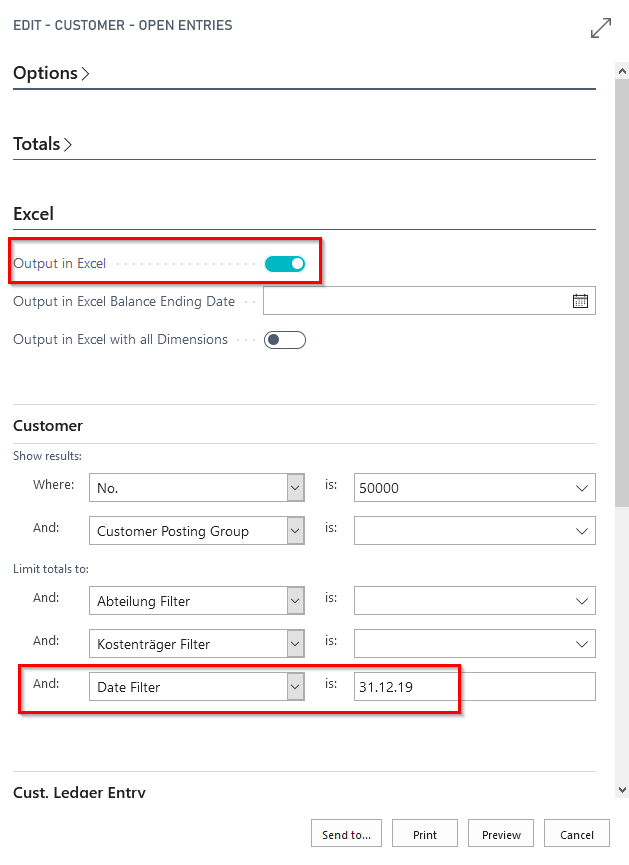Expand the Options section
Image resolution: width=629 pixels, height=865 pixels.
(x=52, y=73)
